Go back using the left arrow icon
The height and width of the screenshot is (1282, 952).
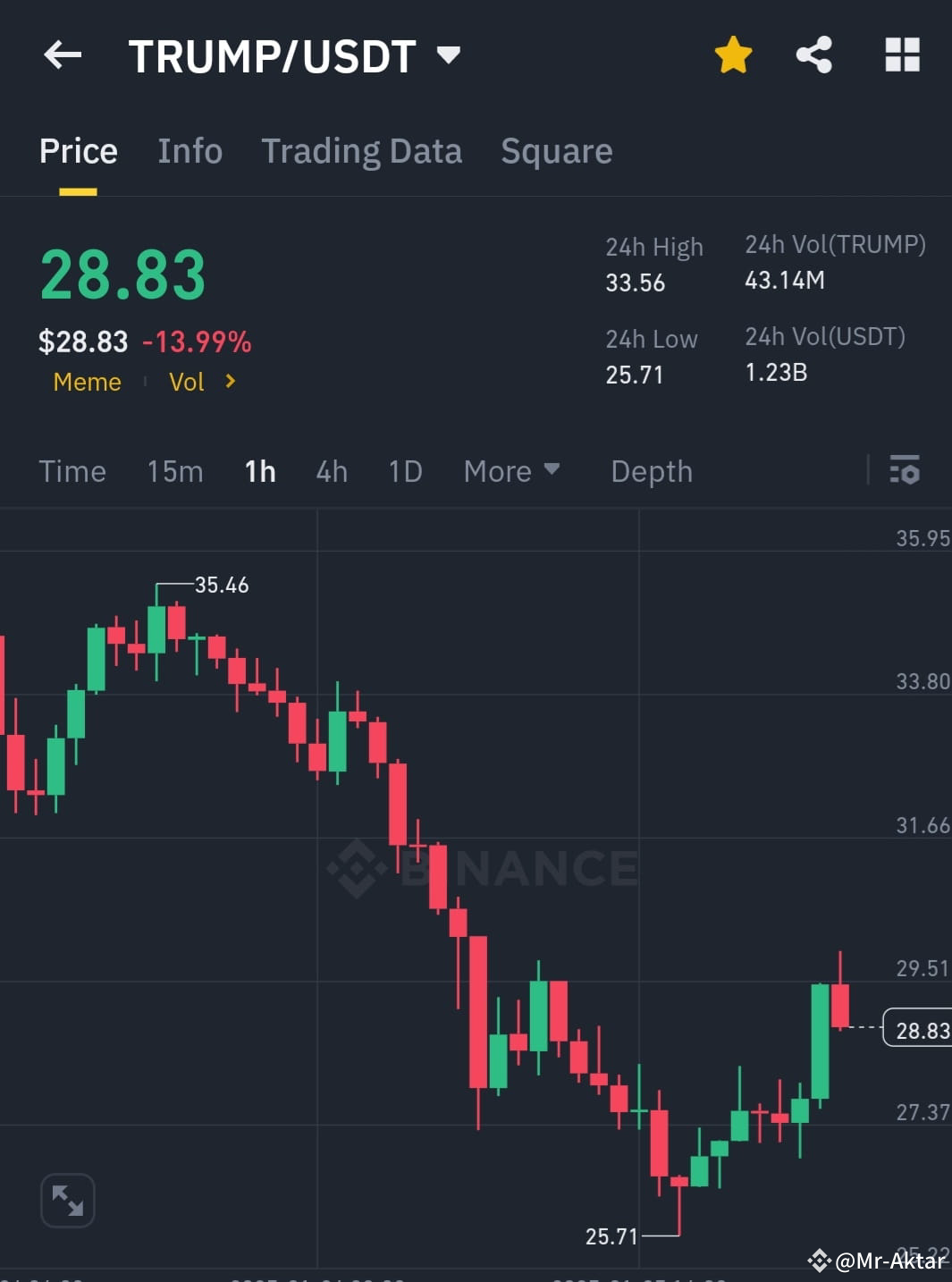click(63, 55)
